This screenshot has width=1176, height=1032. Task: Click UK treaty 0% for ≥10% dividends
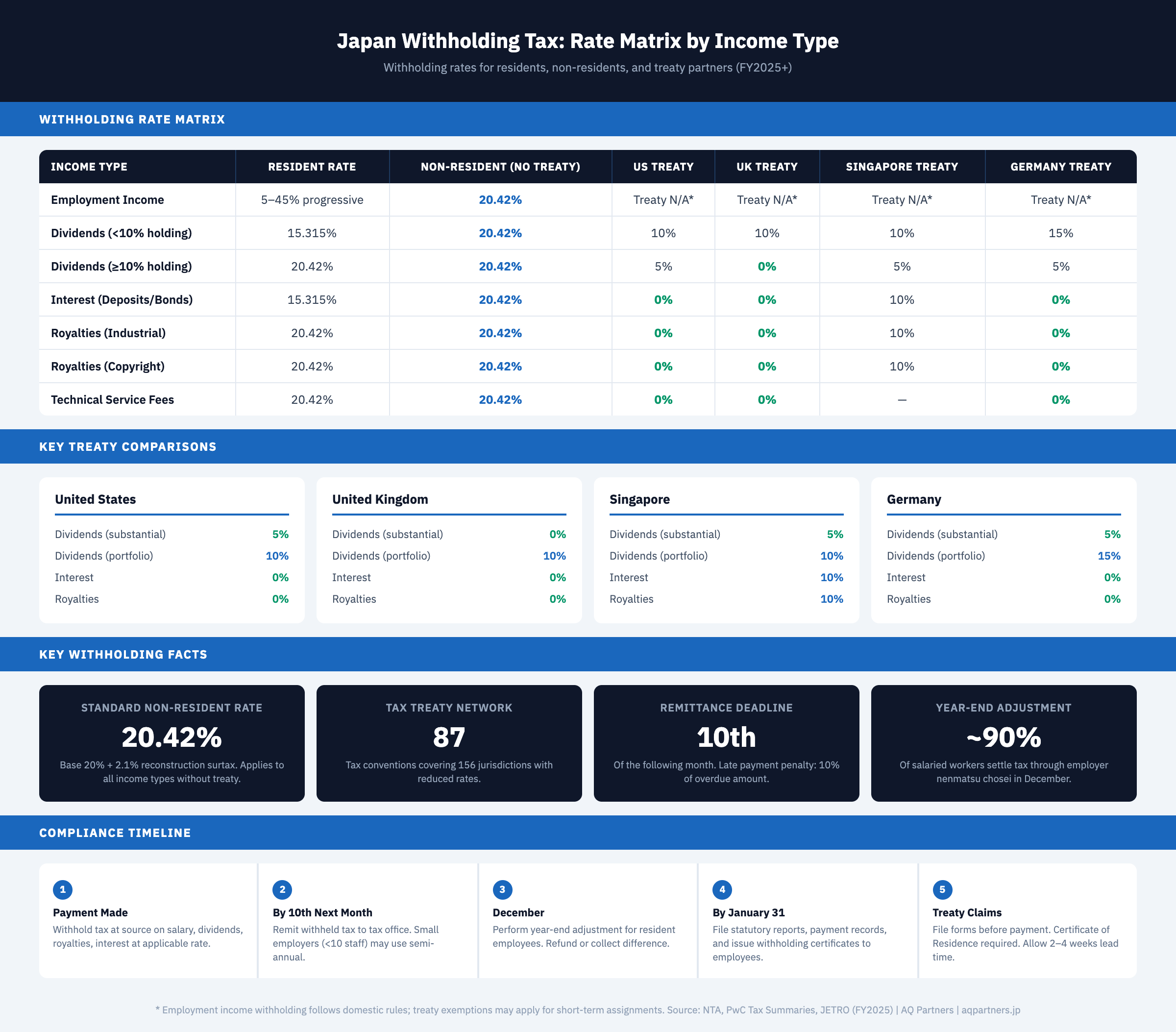pyautogui.click(x=766, y=267)
